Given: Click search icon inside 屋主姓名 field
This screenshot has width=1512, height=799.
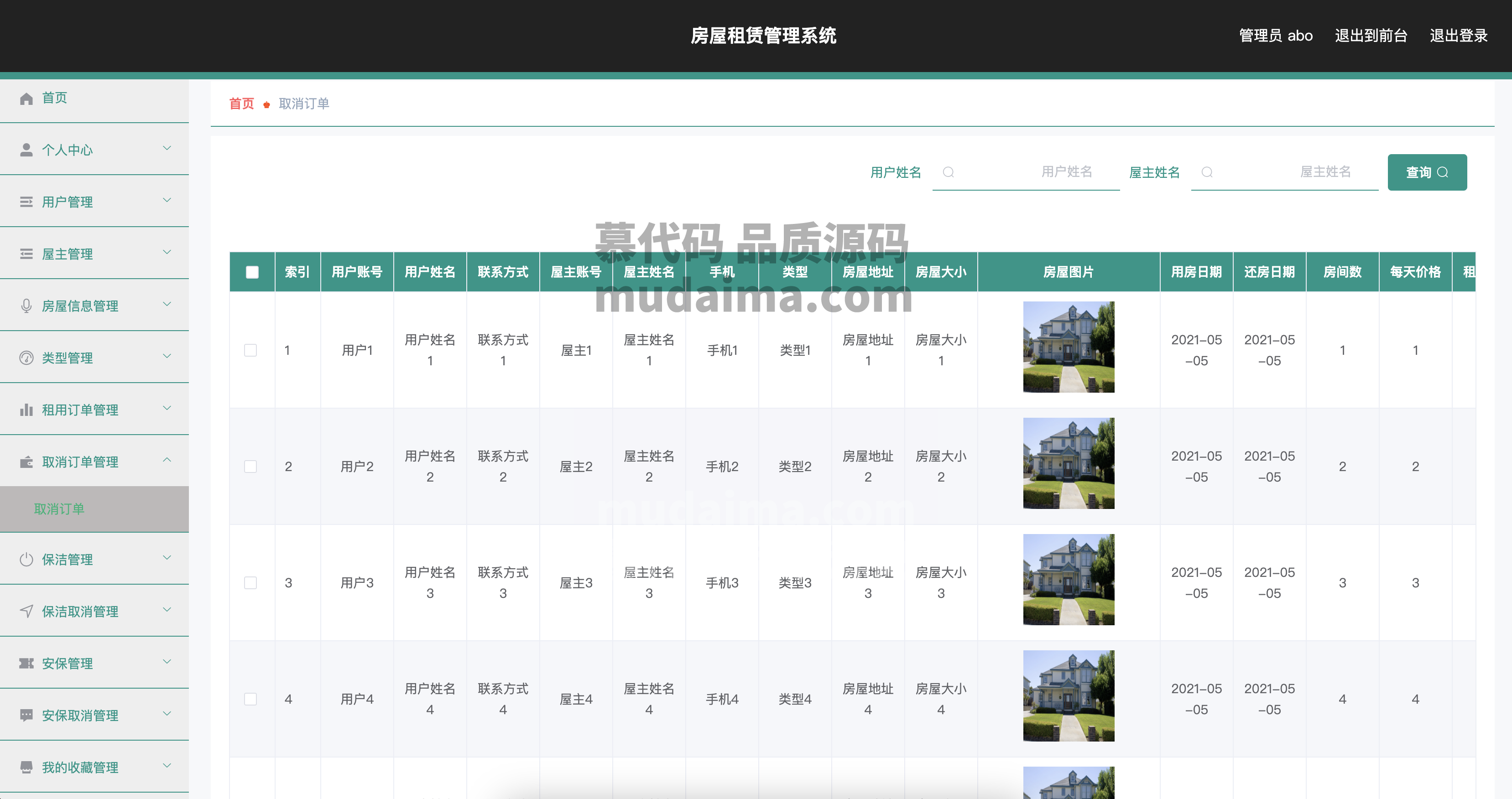Looking at the screenshot, I should pos(1207,172).
